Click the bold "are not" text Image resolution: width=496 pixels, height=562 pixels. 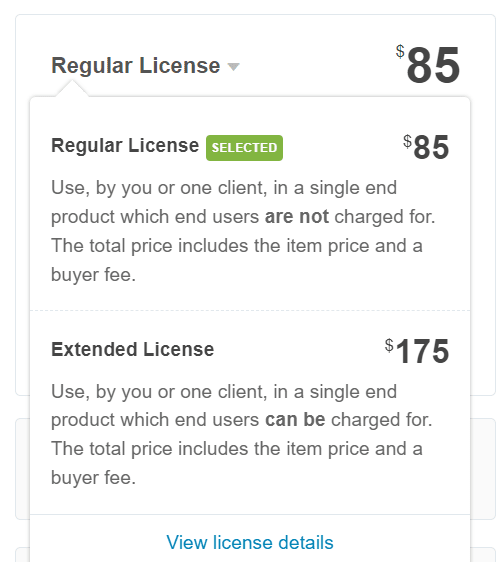click(296, 216)
